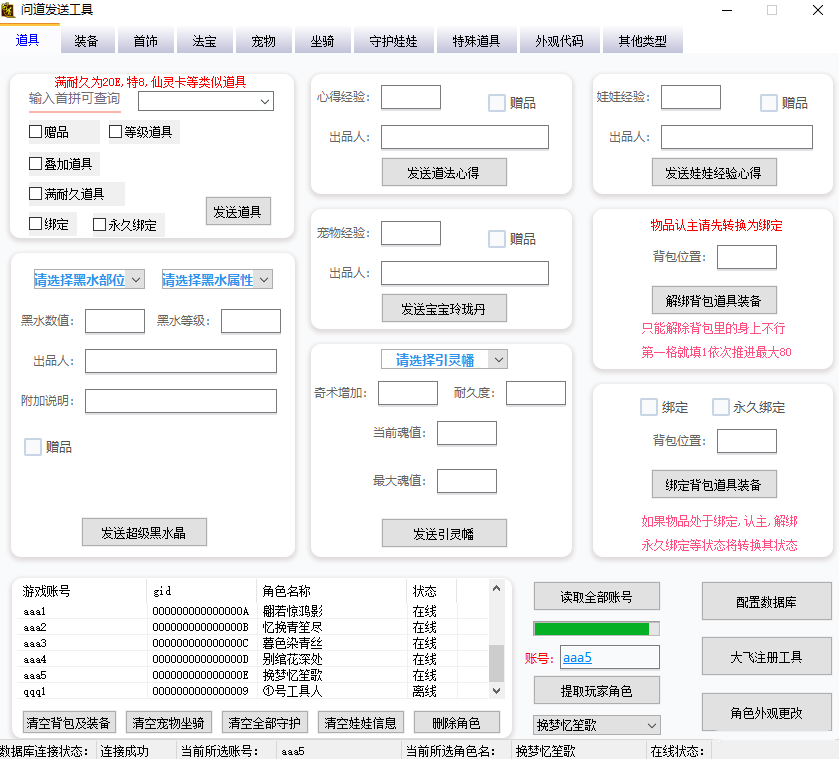Image resolution: width=839 pixels, height=759 pixels.
Task: Open the character dropdown showing 挽梦忆笙歌
Action: (x=596, y=724)
